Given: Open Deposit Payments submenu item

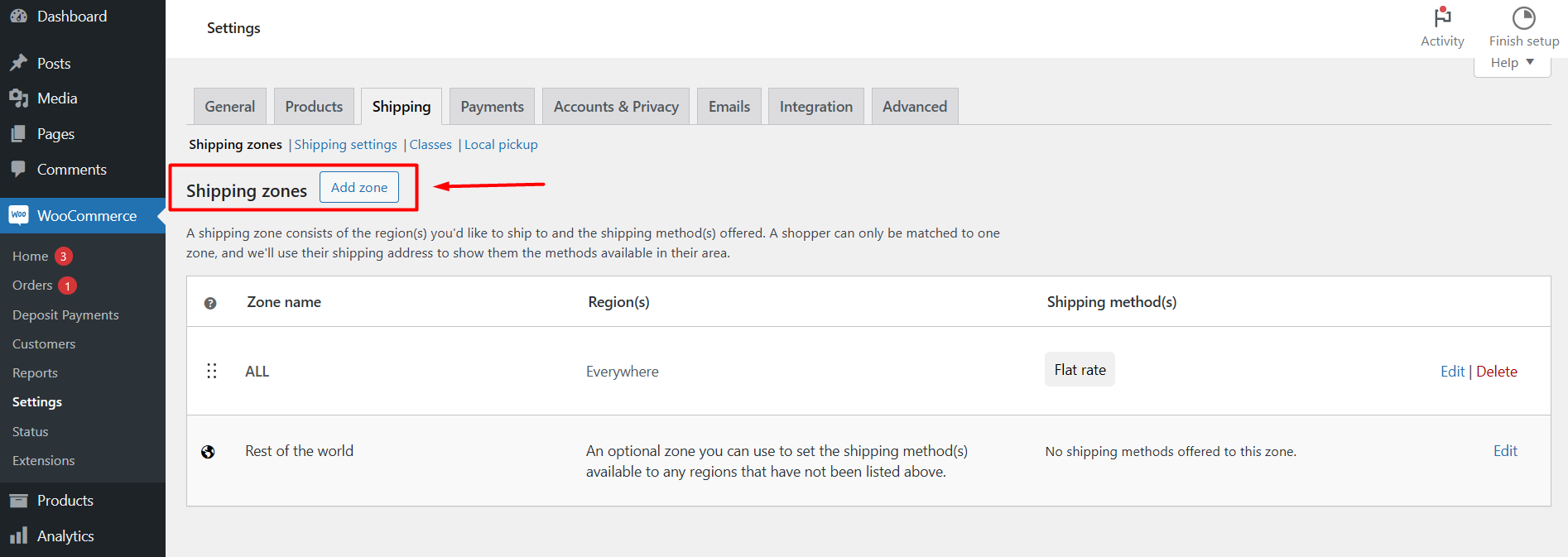Looking at the screenshot, I should [65, 315].
